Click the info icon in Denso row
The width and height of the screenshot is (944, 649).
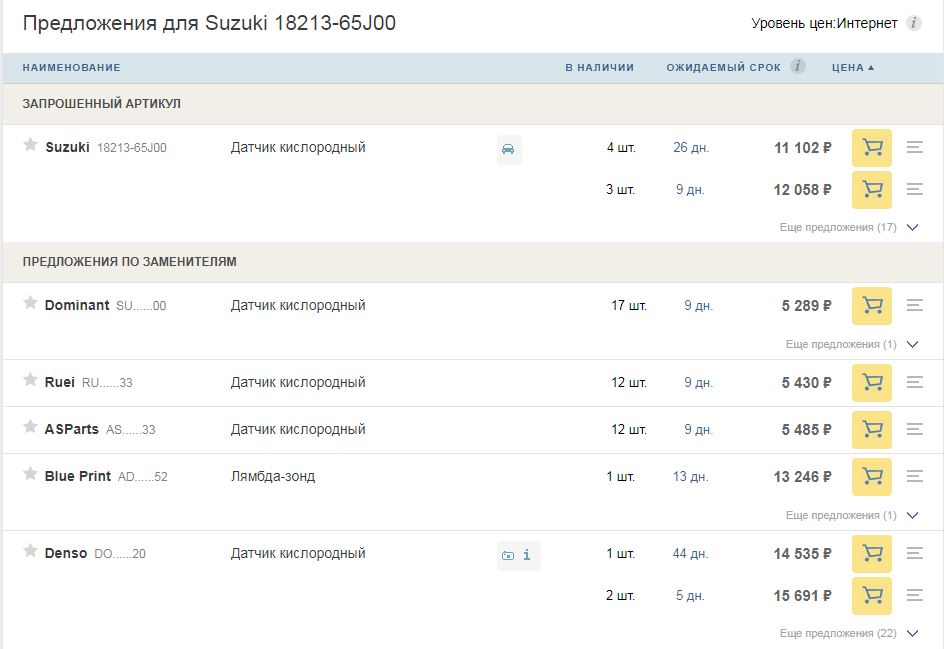click(x=527, y=555)
